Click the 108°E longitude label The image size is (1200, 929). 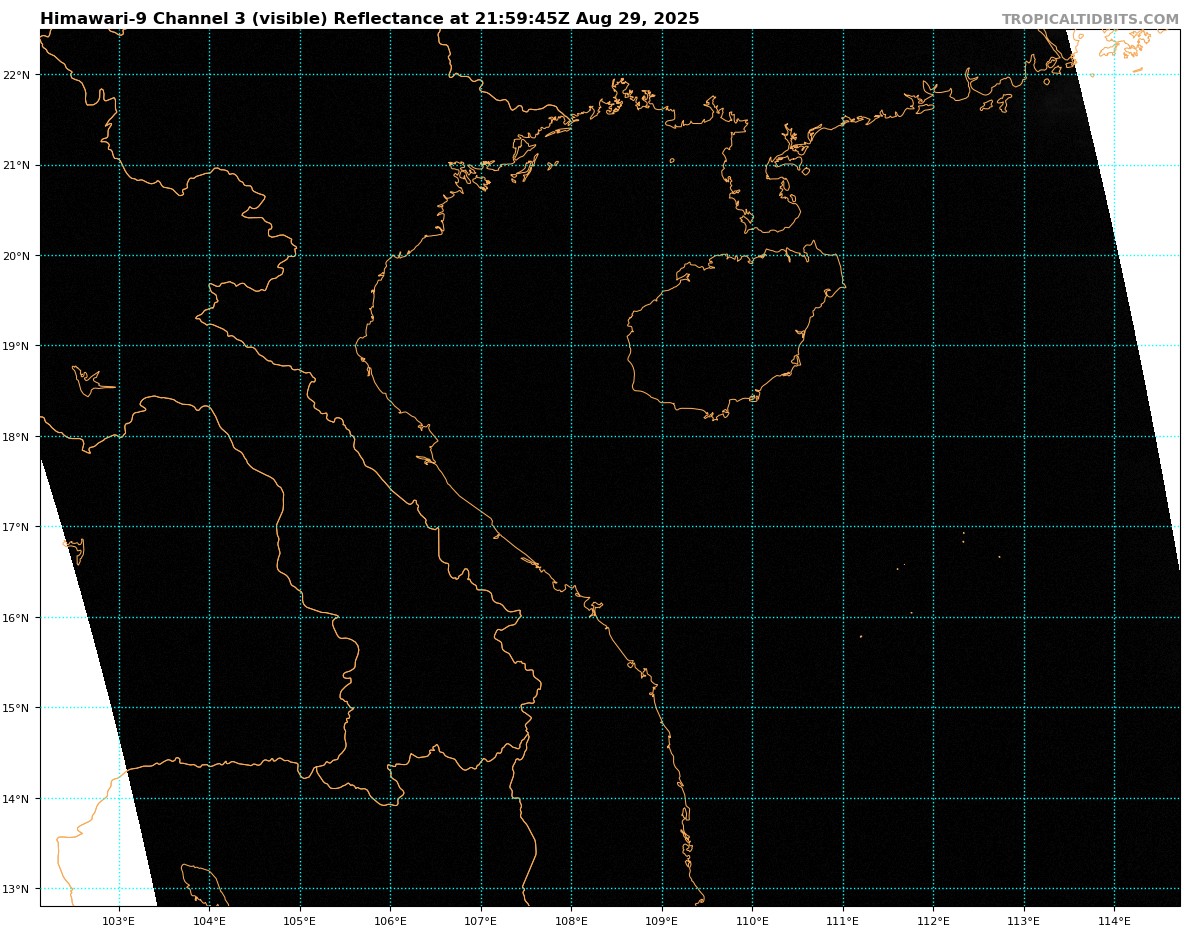(x=571, y=921)
